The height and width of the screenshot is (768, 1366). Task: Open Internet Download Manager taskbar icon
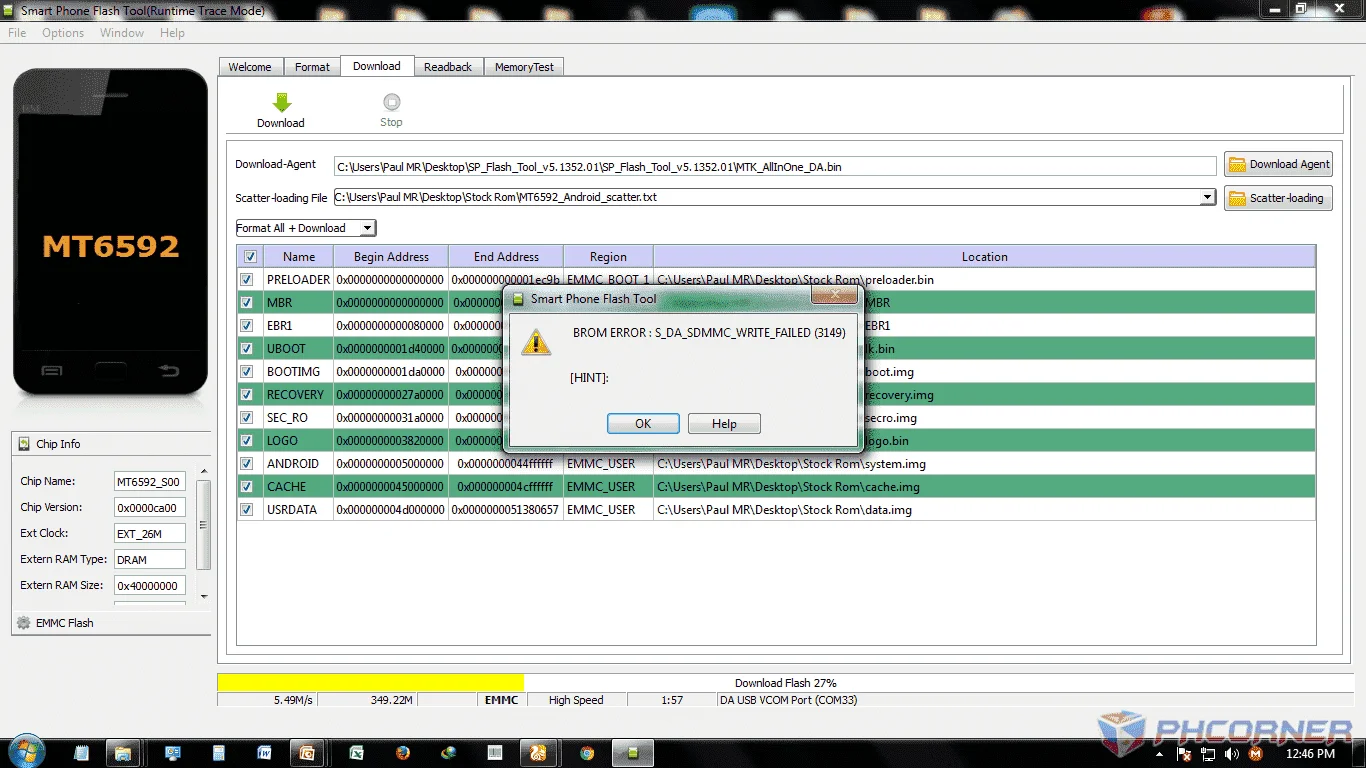(x=449, y=753)
